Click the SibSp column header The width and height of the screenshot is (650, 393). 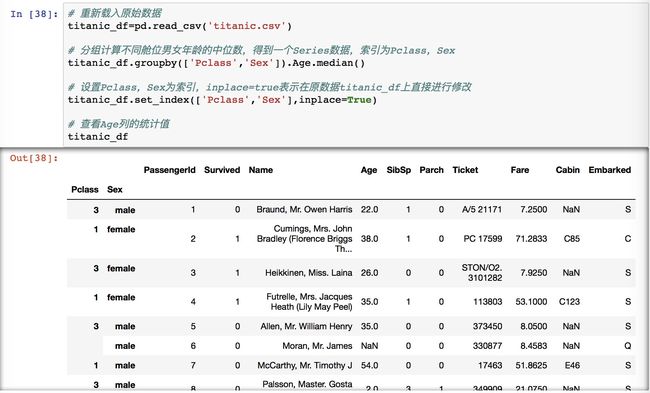pos(399,170)
